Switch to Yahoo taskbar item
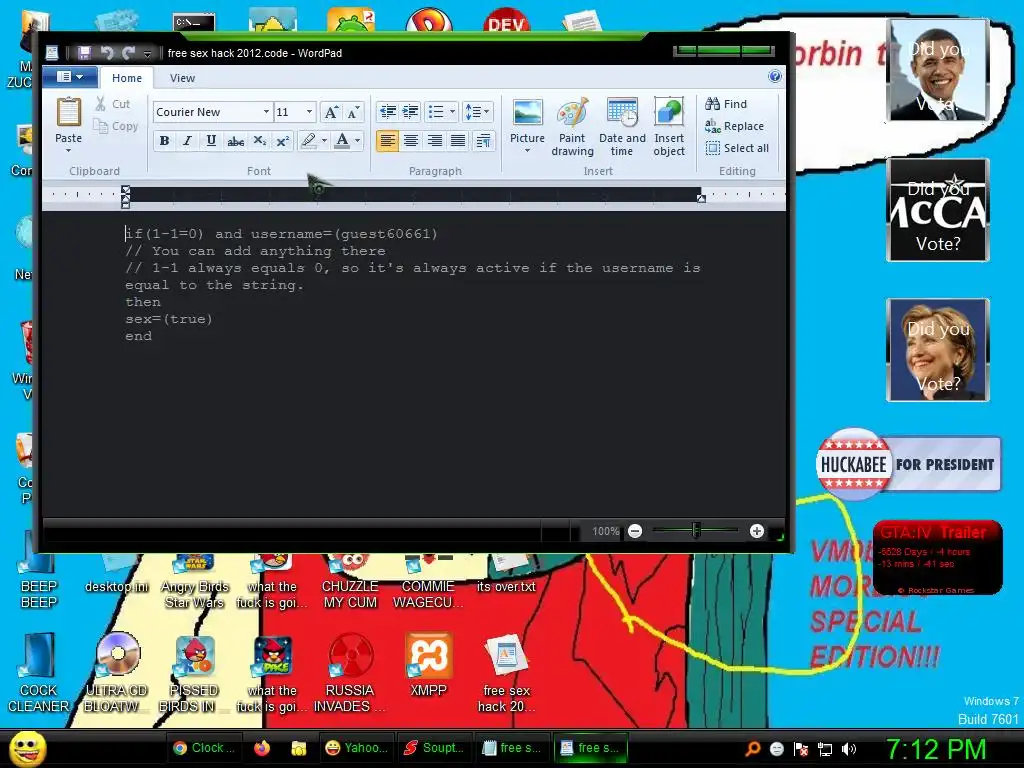Viewport: 1024px width, 768px height. coord(357,748)
